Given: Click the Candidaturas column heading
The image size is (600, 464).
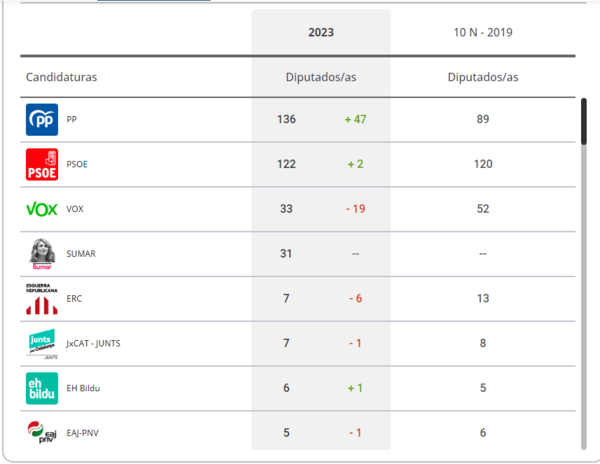Looking at the screenshot, I should (x=61, y=77).
